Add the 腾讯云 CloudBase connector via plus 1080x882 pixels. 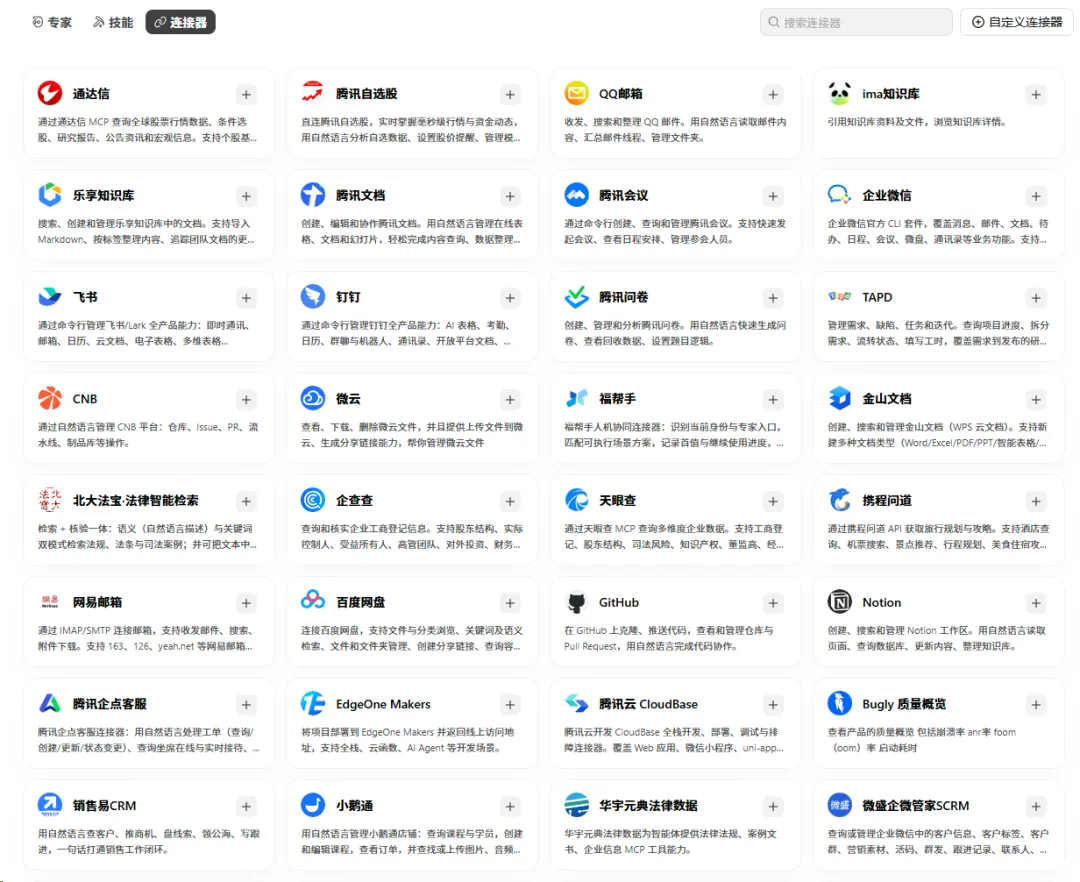pos(773,705)
